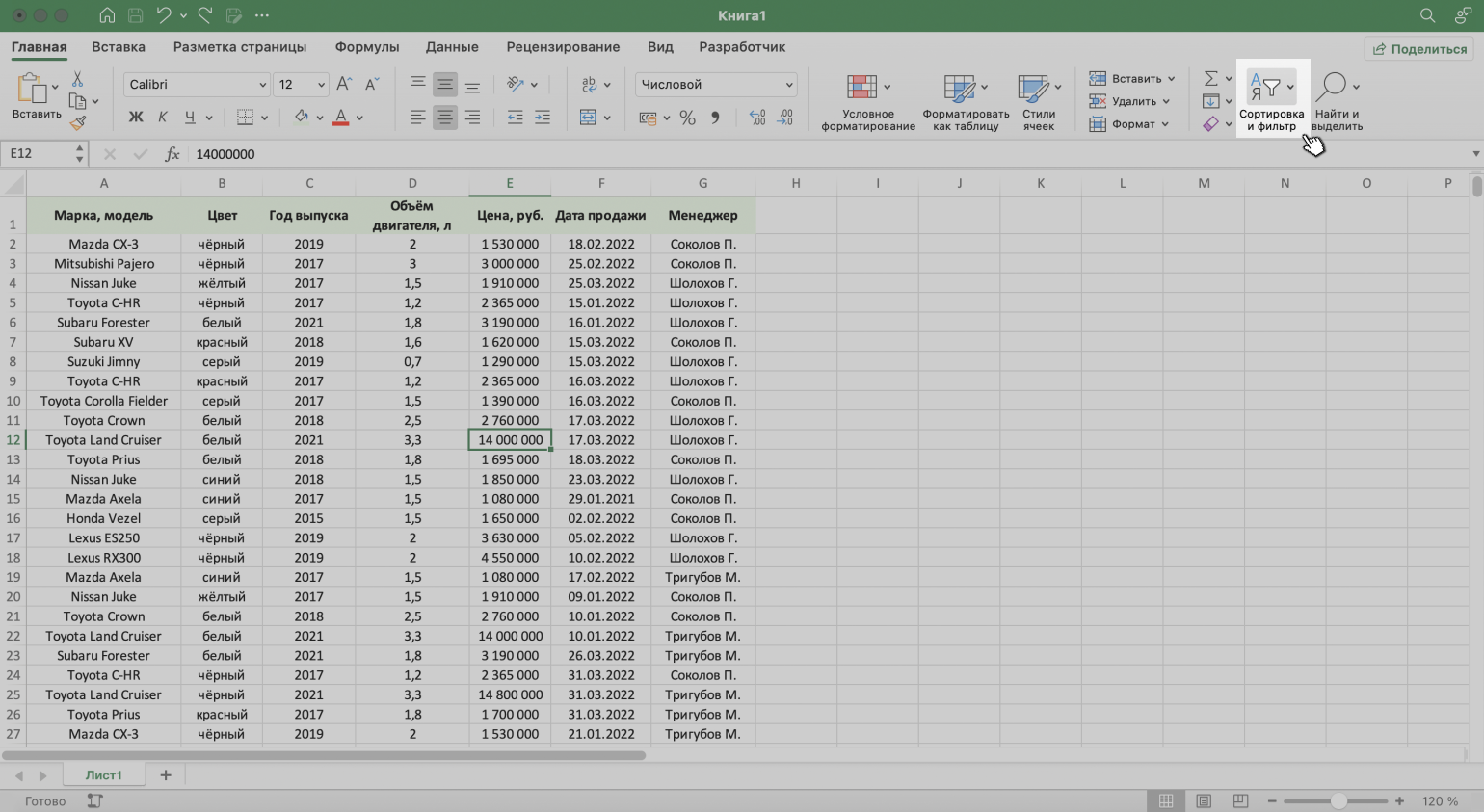
Task: Switch to the Формулы ribbon tab
Action: 366,46
